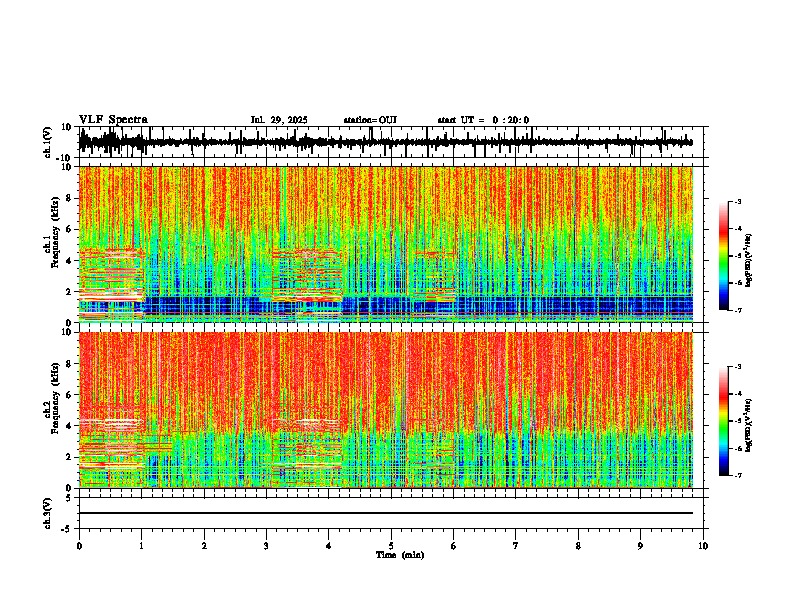
Task: Click time axis tick label "5"
Action: point(391,546)
